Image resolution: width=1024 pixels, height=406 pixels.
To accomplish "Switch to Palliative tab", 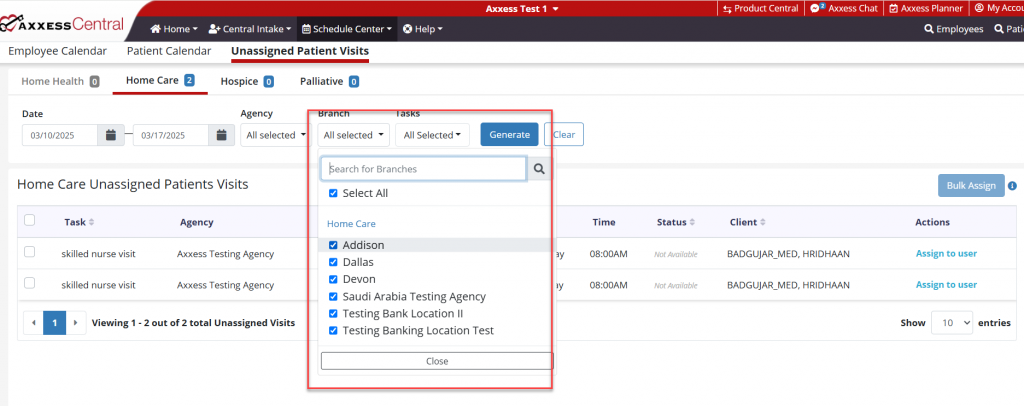I will click(x=330, y=82).
